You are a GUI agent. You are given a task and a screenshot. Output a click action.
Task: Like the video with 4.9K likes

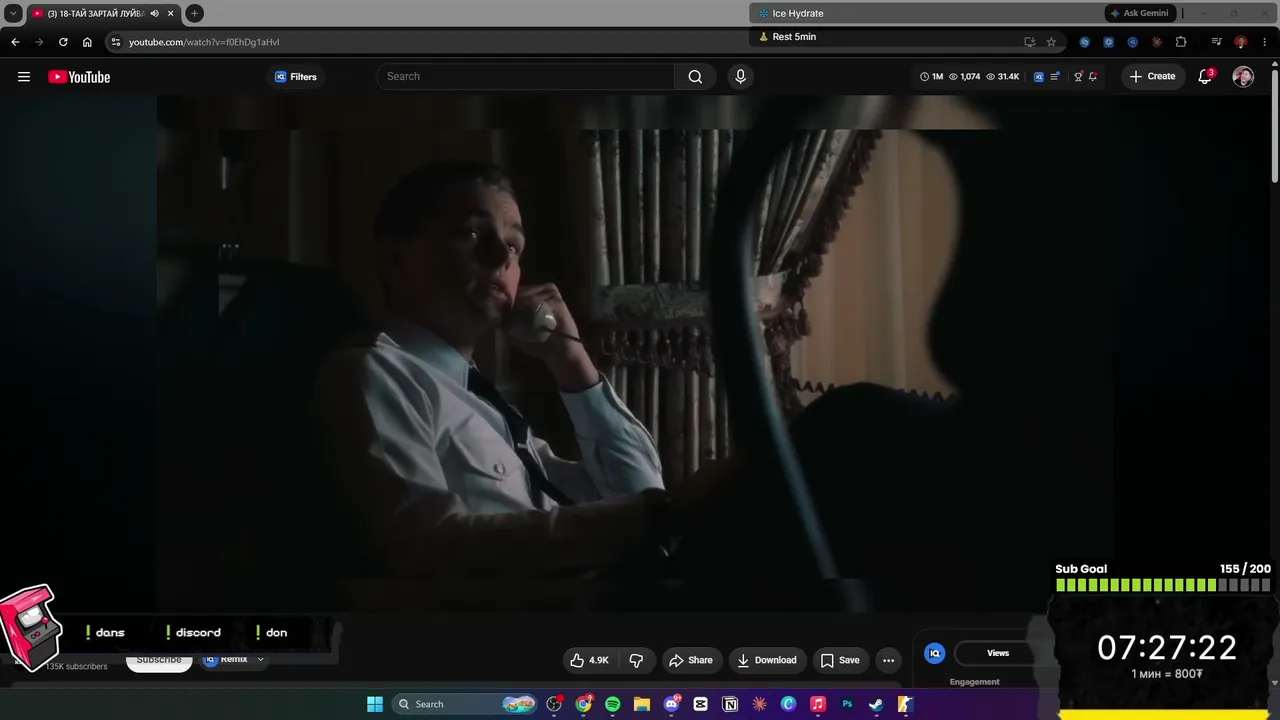589,660
